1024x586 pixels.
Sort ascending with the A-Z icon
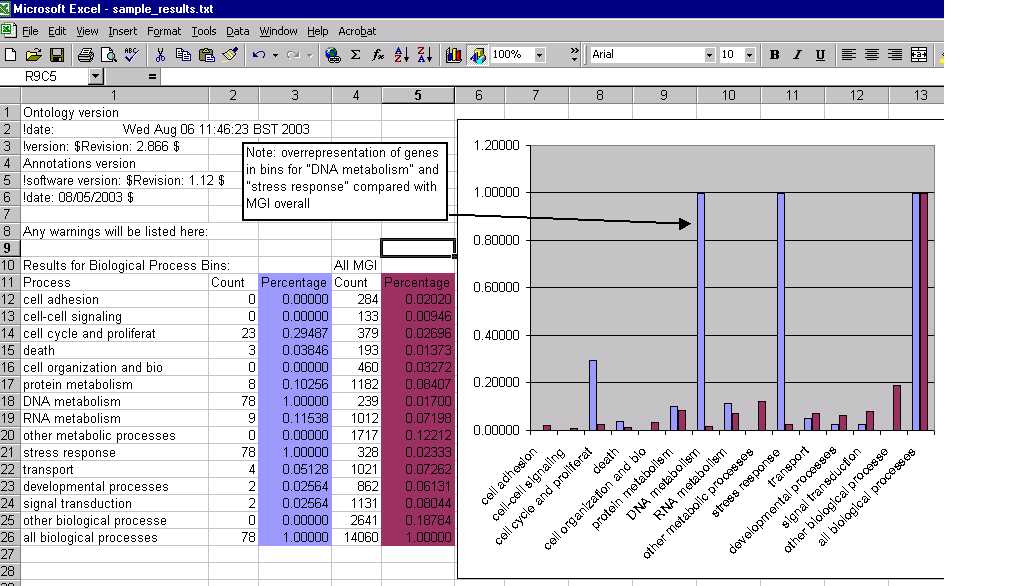[x=402, y=55]
